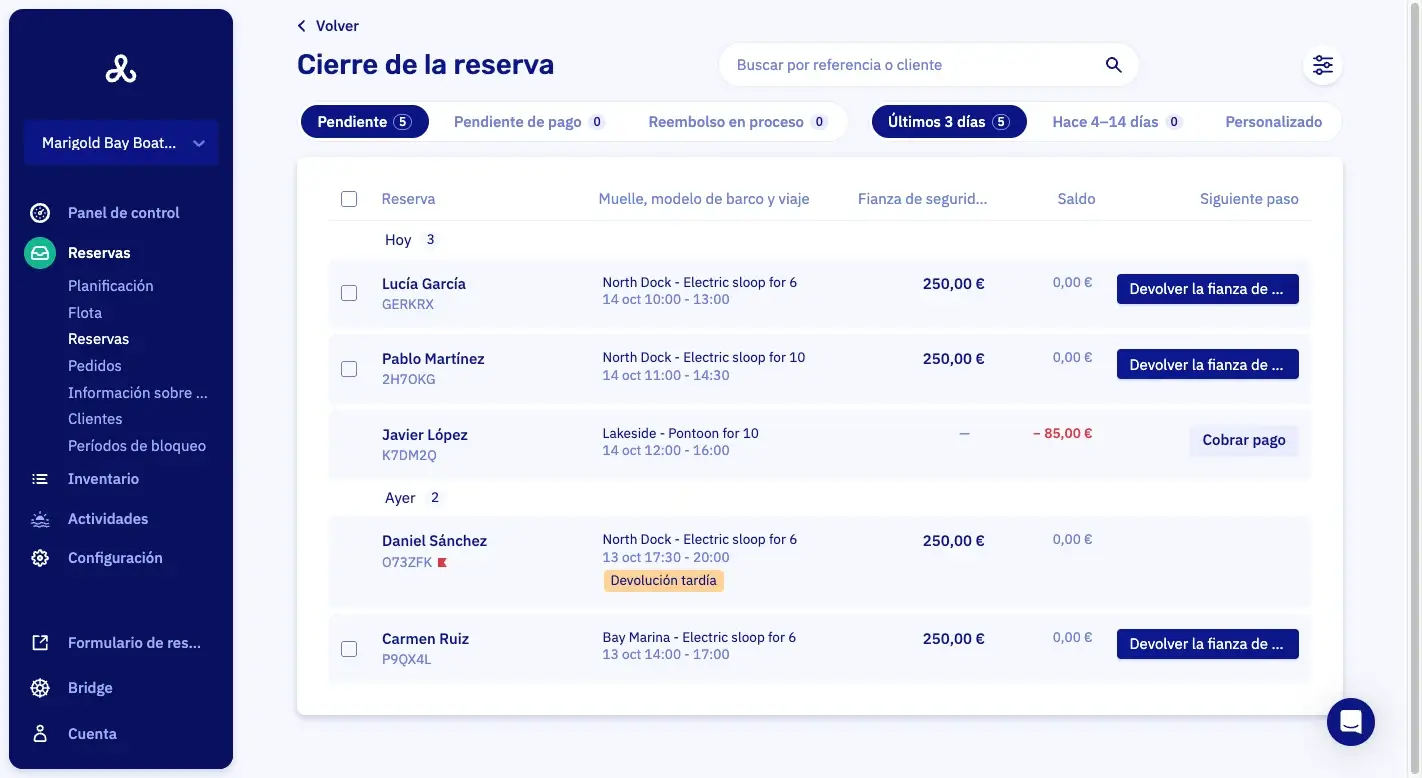The image size is (1422, 778).
Task: Click the Devolución tardía badge
Action: [664, 581]
